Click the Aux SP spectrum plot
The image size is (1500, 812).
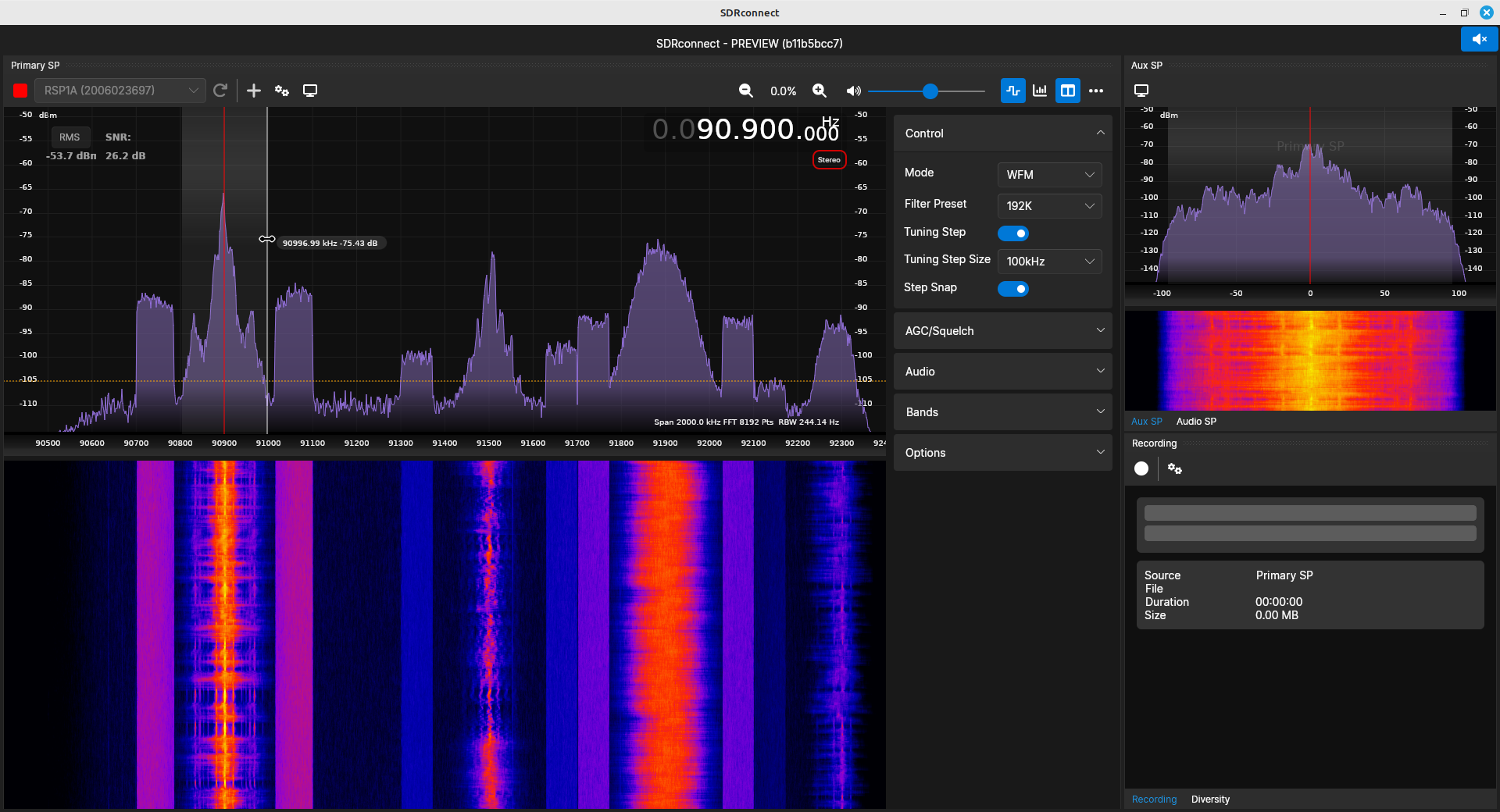(1310, 195)
